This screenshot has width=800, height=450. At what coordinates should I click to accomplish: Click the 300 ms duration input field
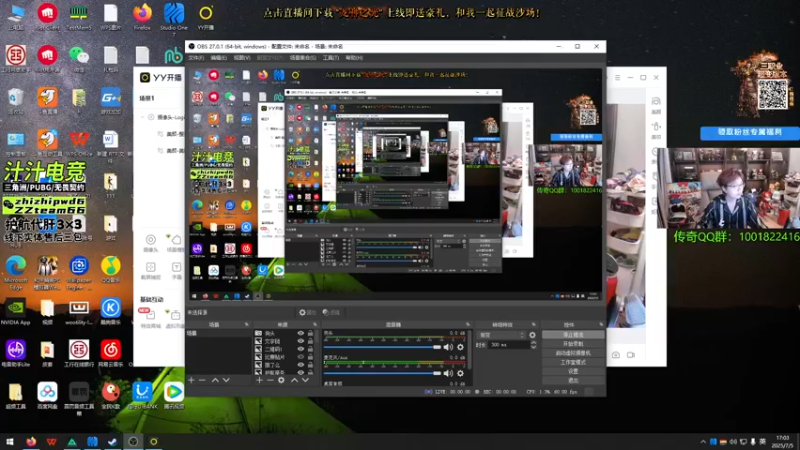(x=509, y=345)
